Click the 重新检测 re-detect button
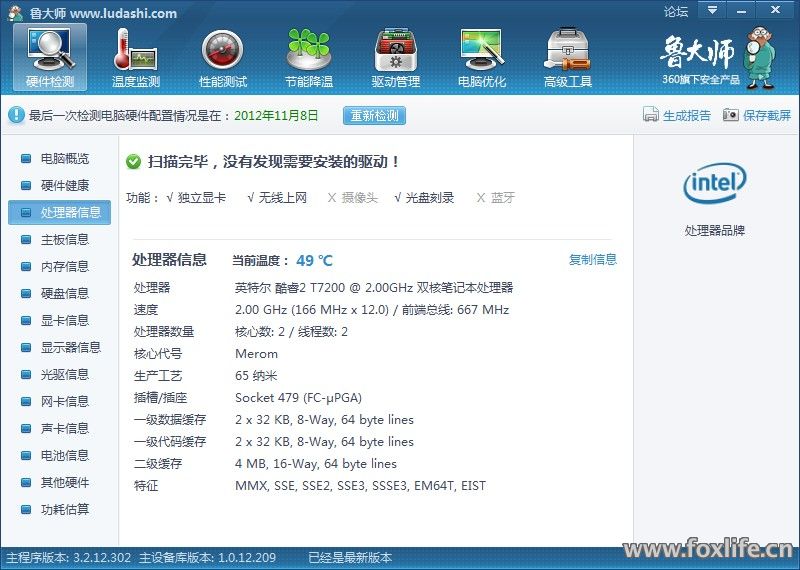 click(x=374, y=115)
